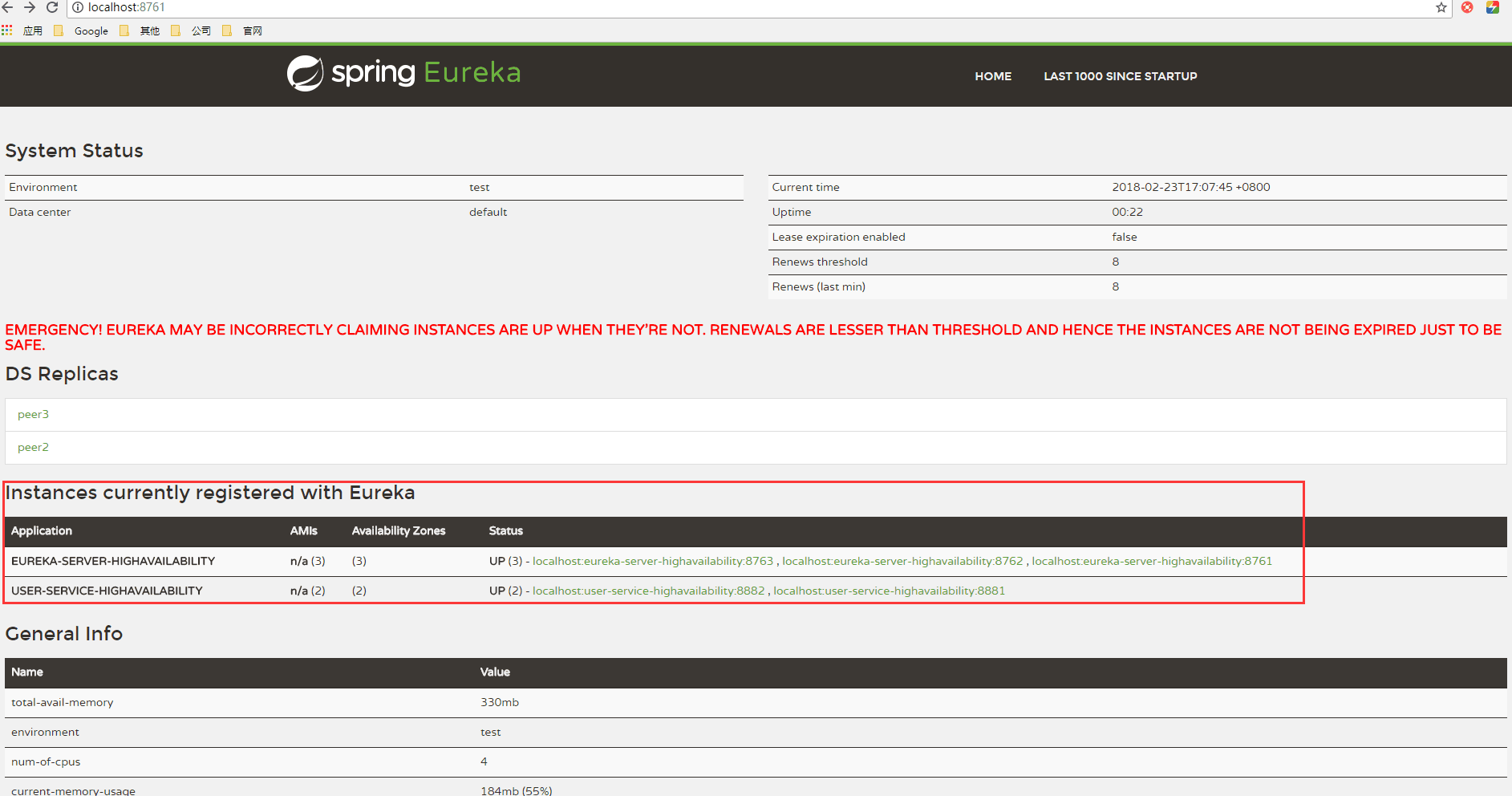Click the red extension icon in toolbar
The height and width of the screenshot is (796, 1512).
coord(1467,7)
